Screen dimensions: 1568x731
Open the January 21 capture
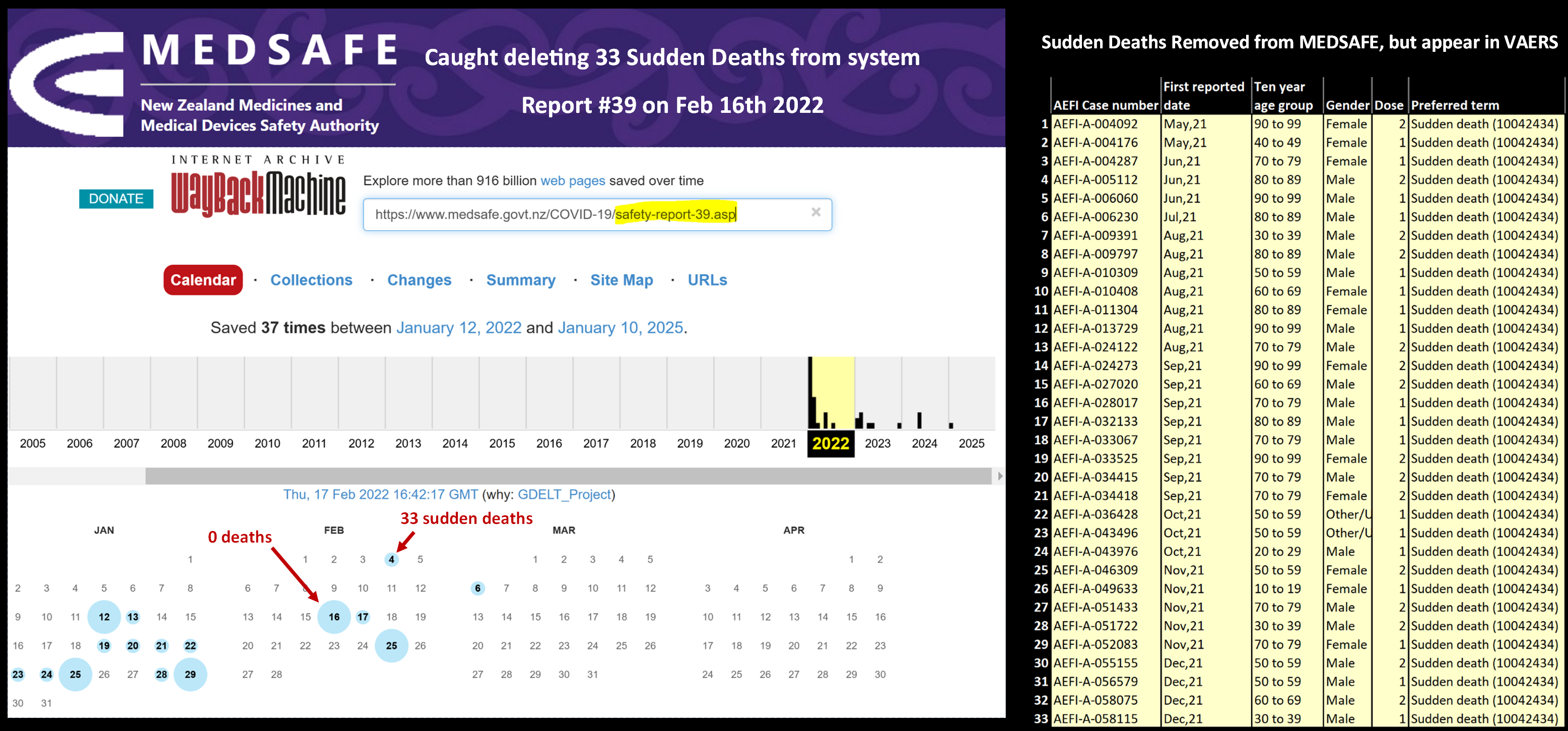[x=161, y=645]
